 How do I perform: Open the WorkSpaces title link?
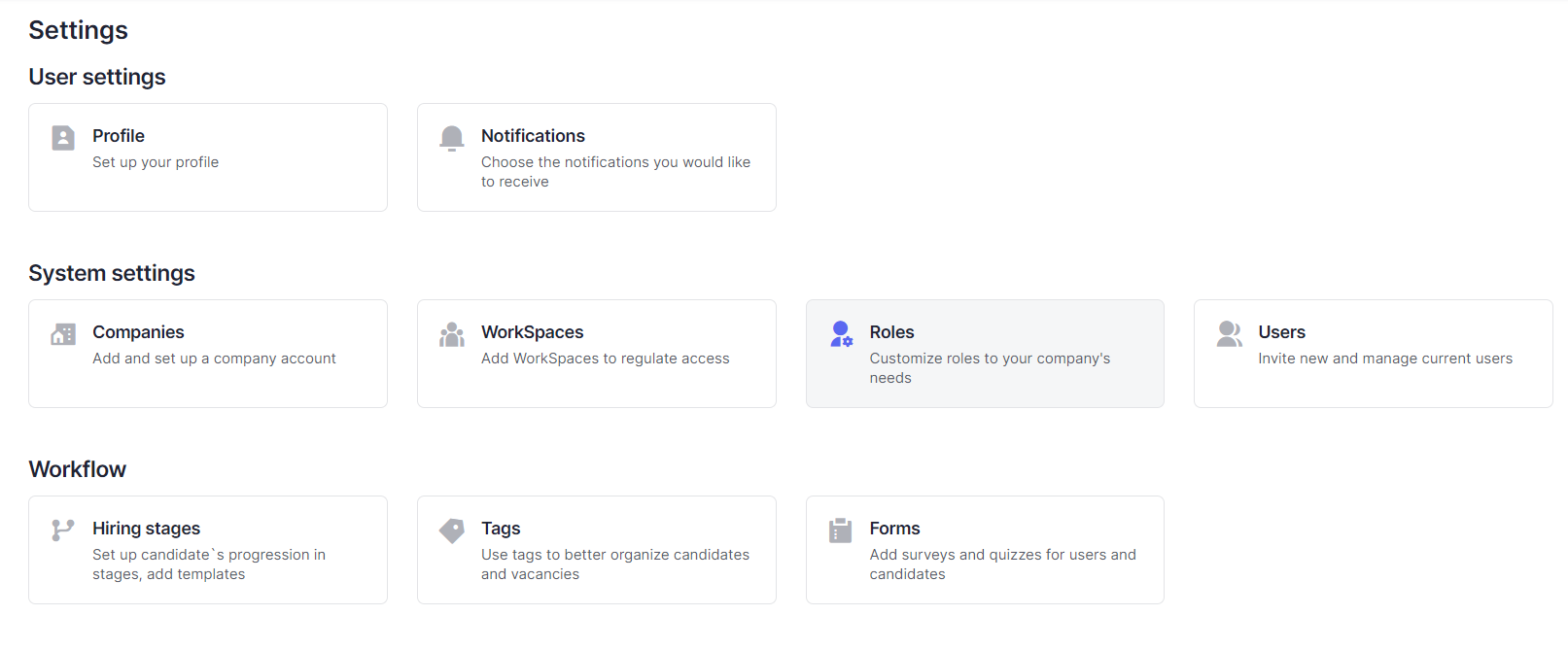point(532,332)
